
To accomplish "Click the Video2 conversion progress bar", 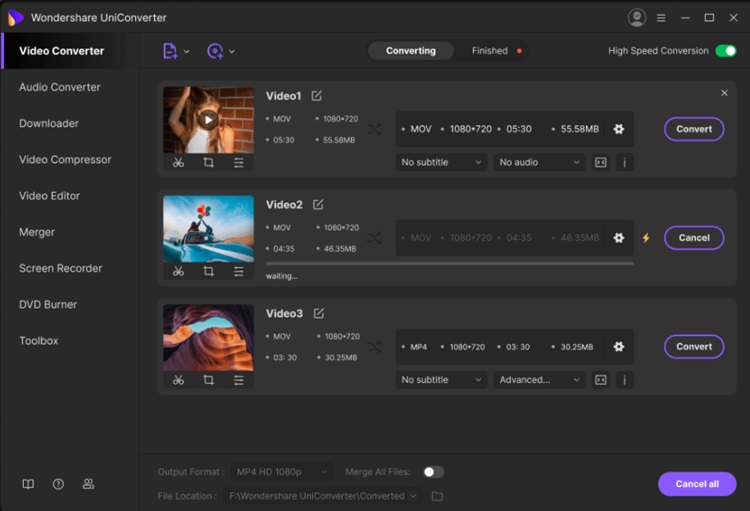I will point(450,263).
